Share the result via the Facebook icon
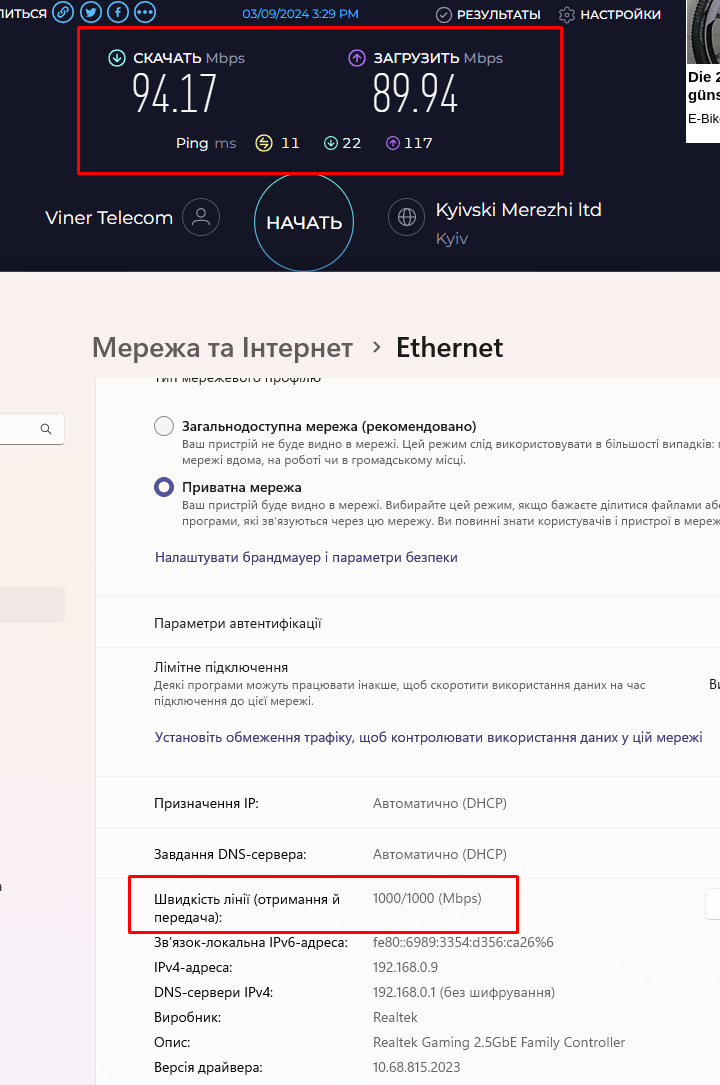720x1085 pixels. [x=118, y=12]
